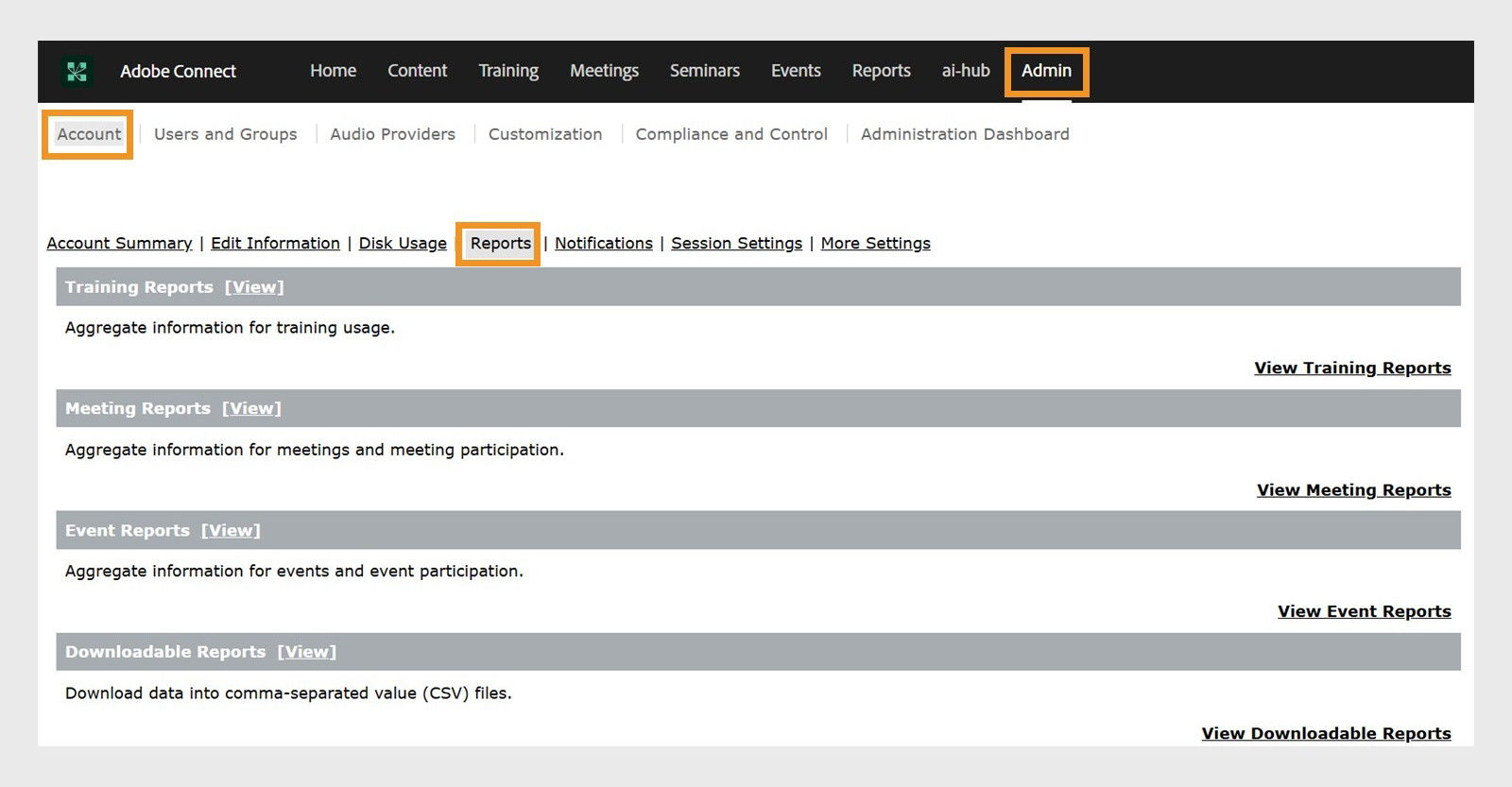This screenshot has width=1512, height=787.
Task: Click View beside Meeting Reports header
Action: (x=252, y=409)
